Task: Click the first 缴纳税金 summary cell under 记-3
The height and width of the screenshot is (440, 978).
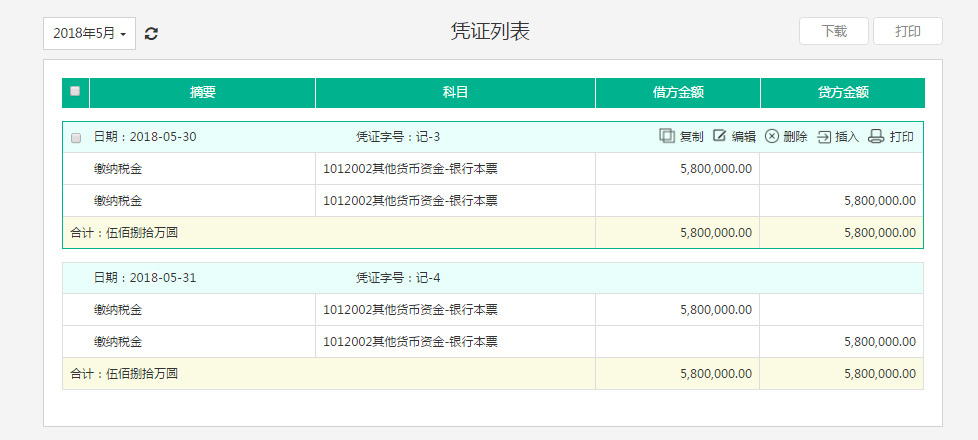Action: [x=118, y=168]
